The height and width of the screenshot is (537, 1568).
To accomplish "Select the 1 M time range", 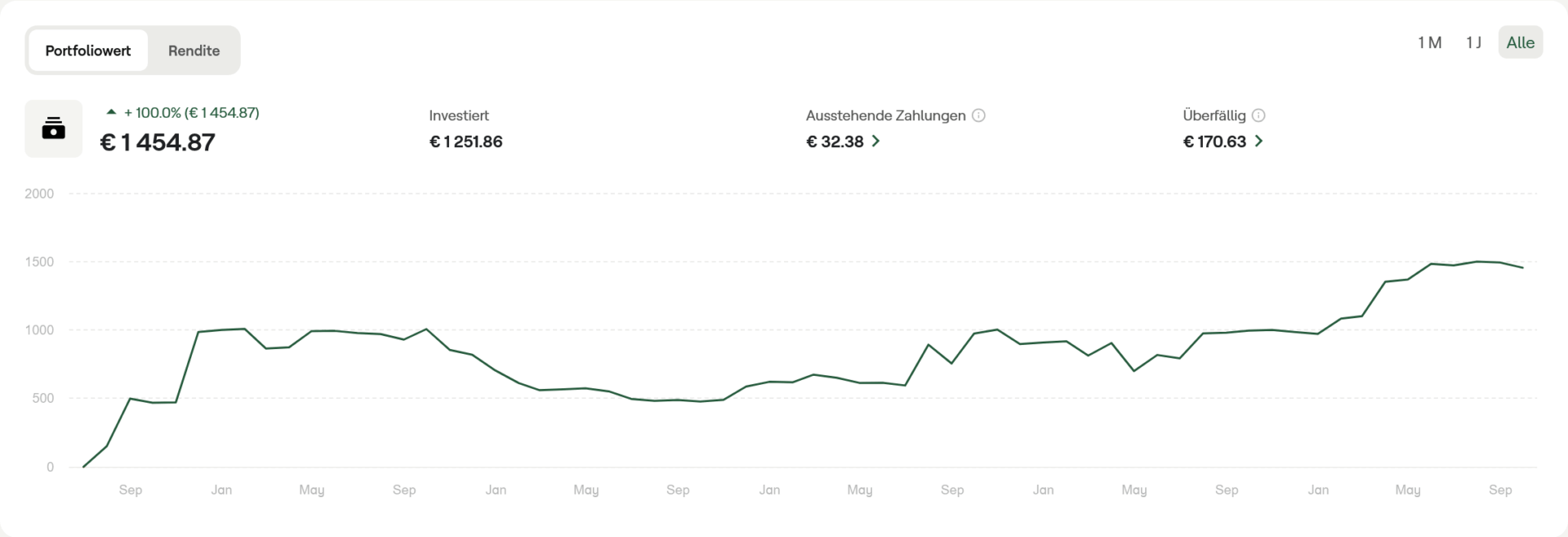I will tap(1429, 43).
